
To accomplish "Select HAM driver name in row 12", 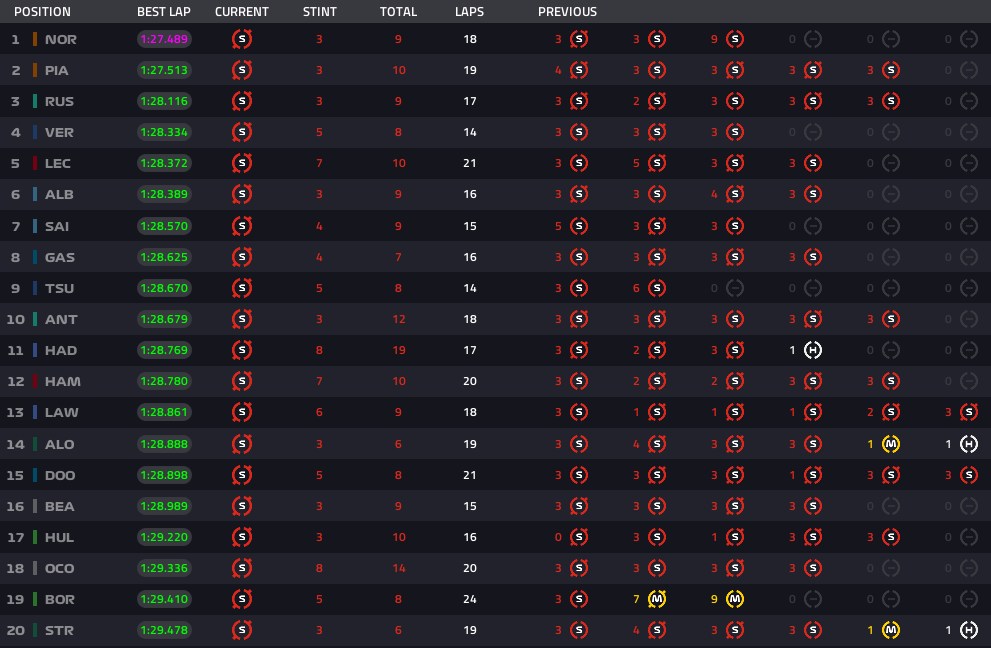I will pyautogui.click(x=63, y=381).
